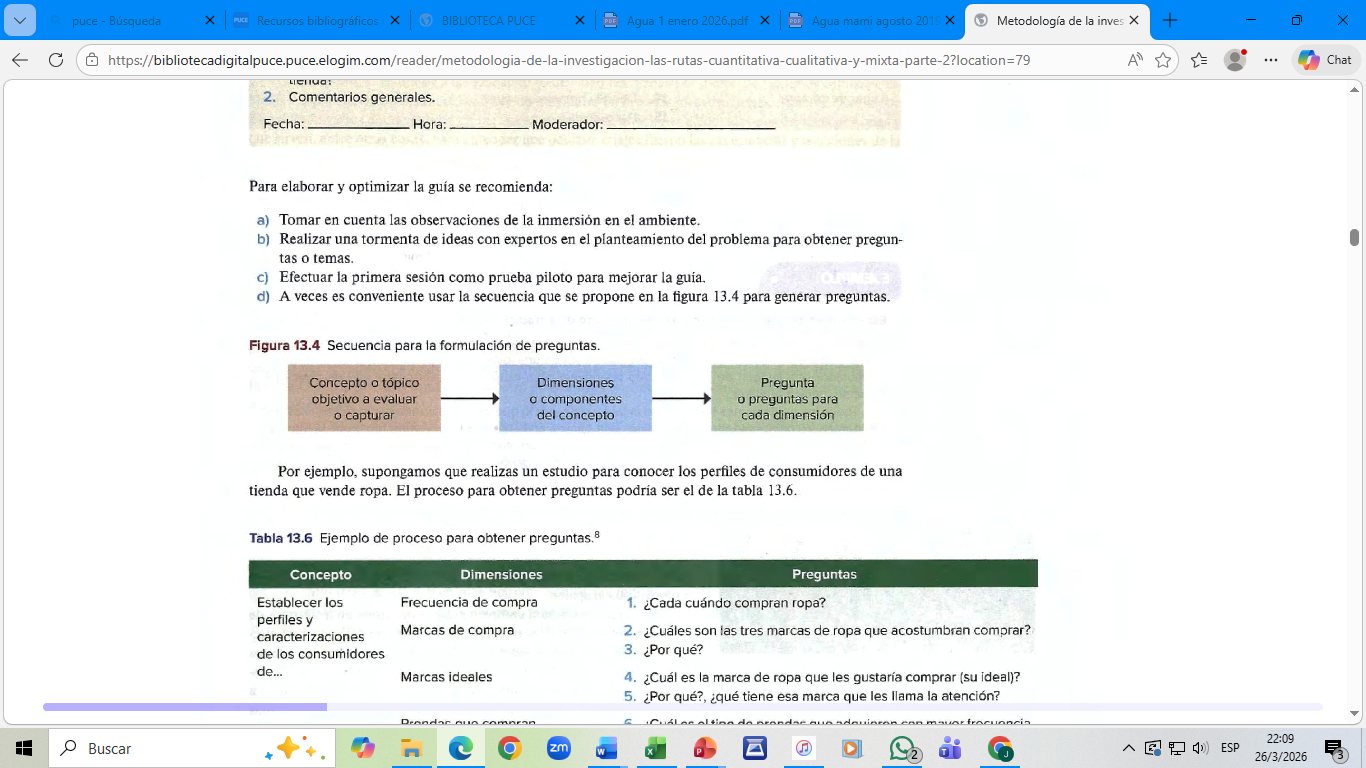Open Microsoft Excel from taskbar
The height and width of the screenshot is (768, 1366).
(x=656, y=748)
